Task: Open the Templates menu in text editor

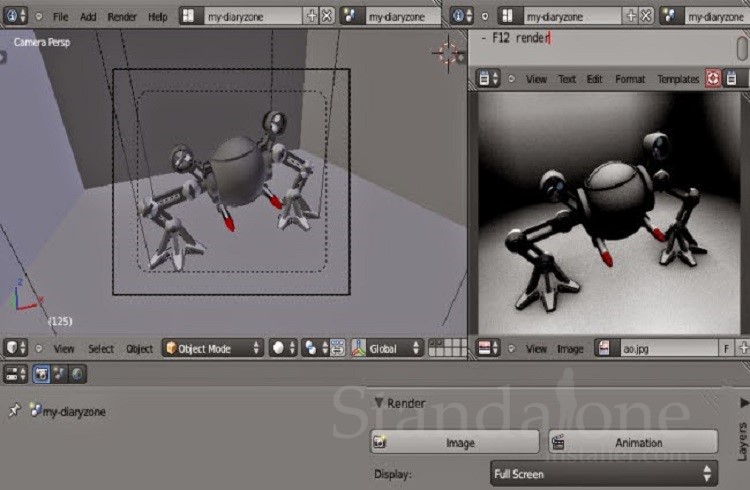Action: (x=678, y=78)
